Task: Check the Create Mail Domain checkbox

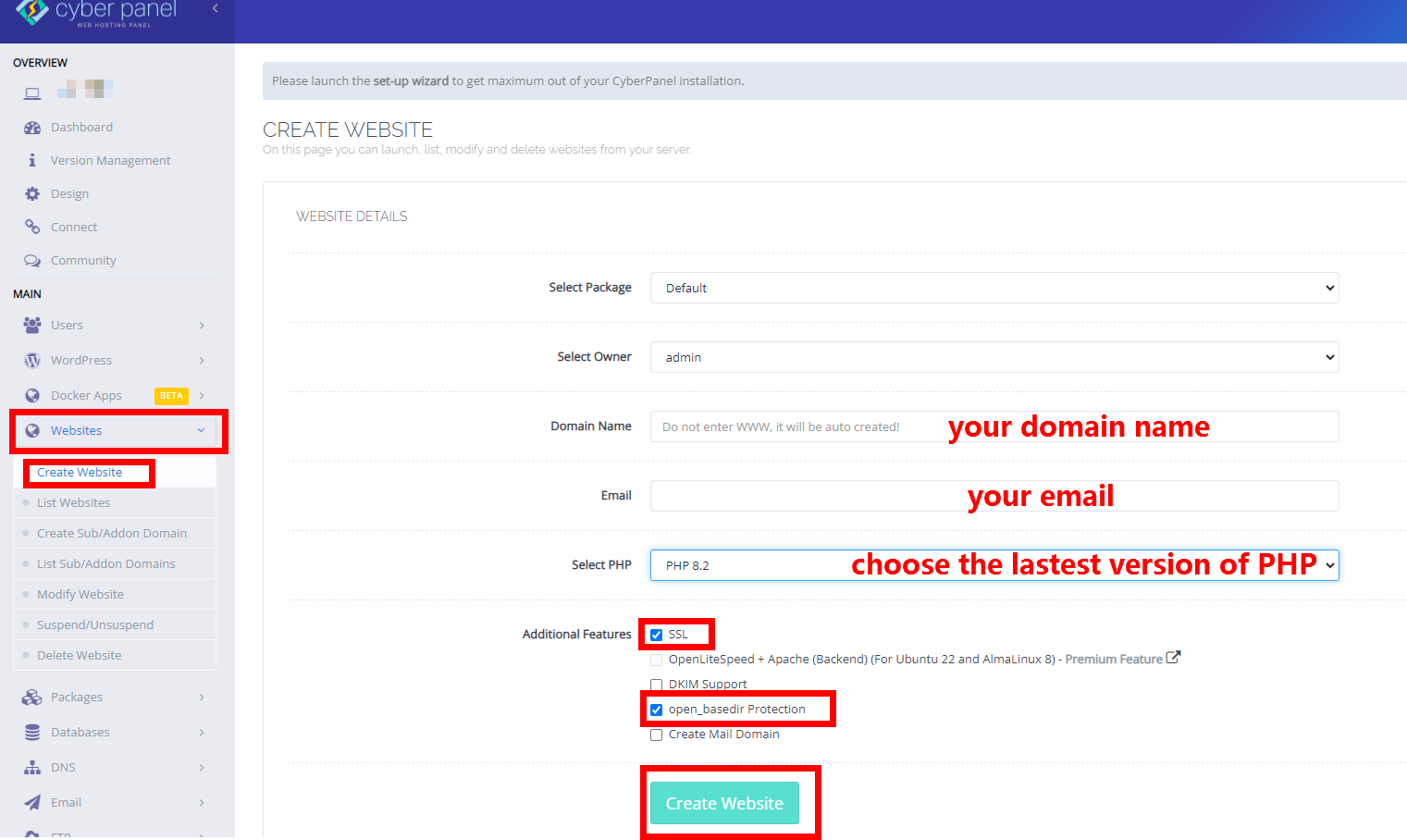Action: coord(656,735)
